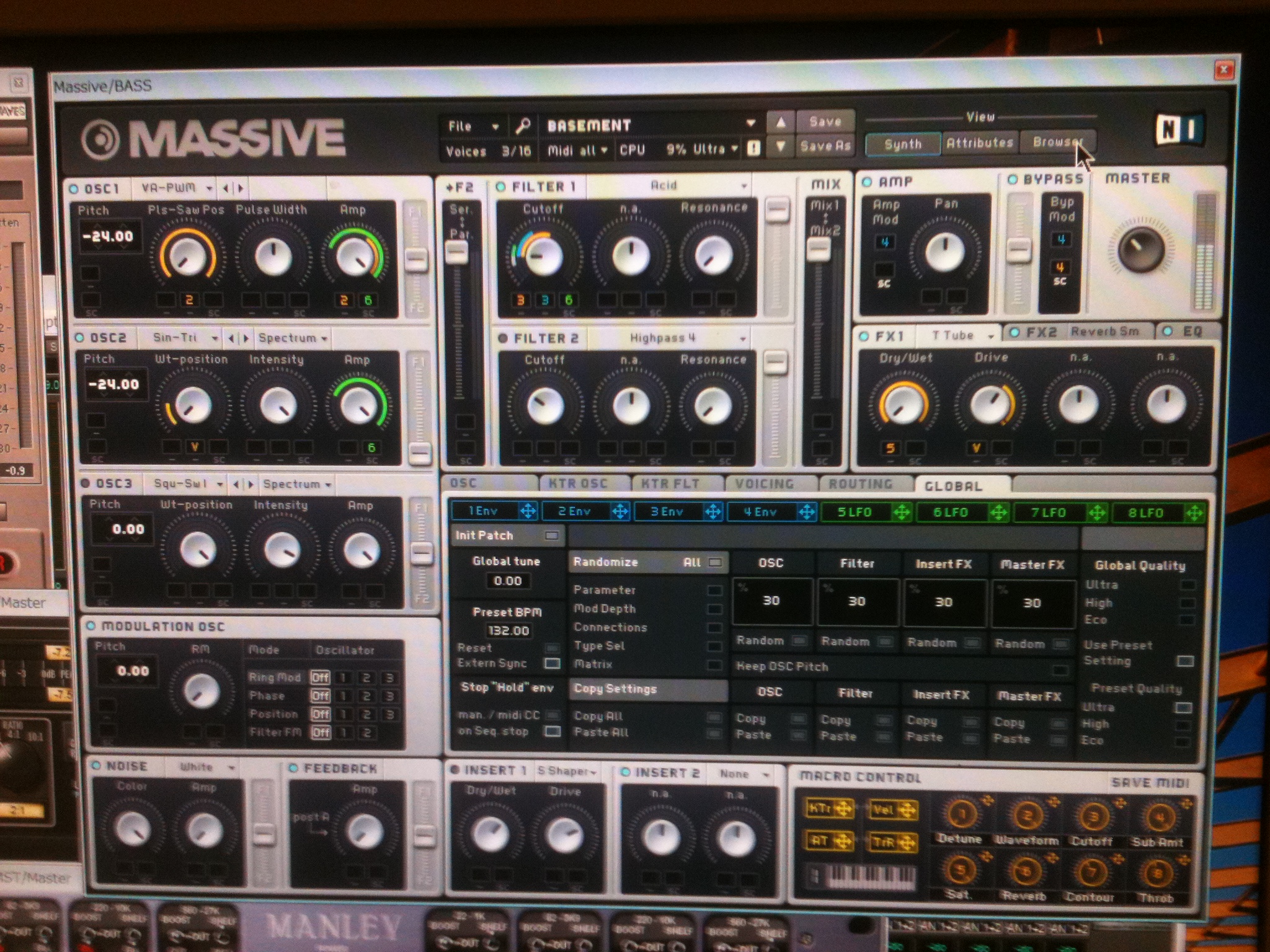Click the 1 Env drag crosshair handle
1270x952 pixels.
point(528,511)
